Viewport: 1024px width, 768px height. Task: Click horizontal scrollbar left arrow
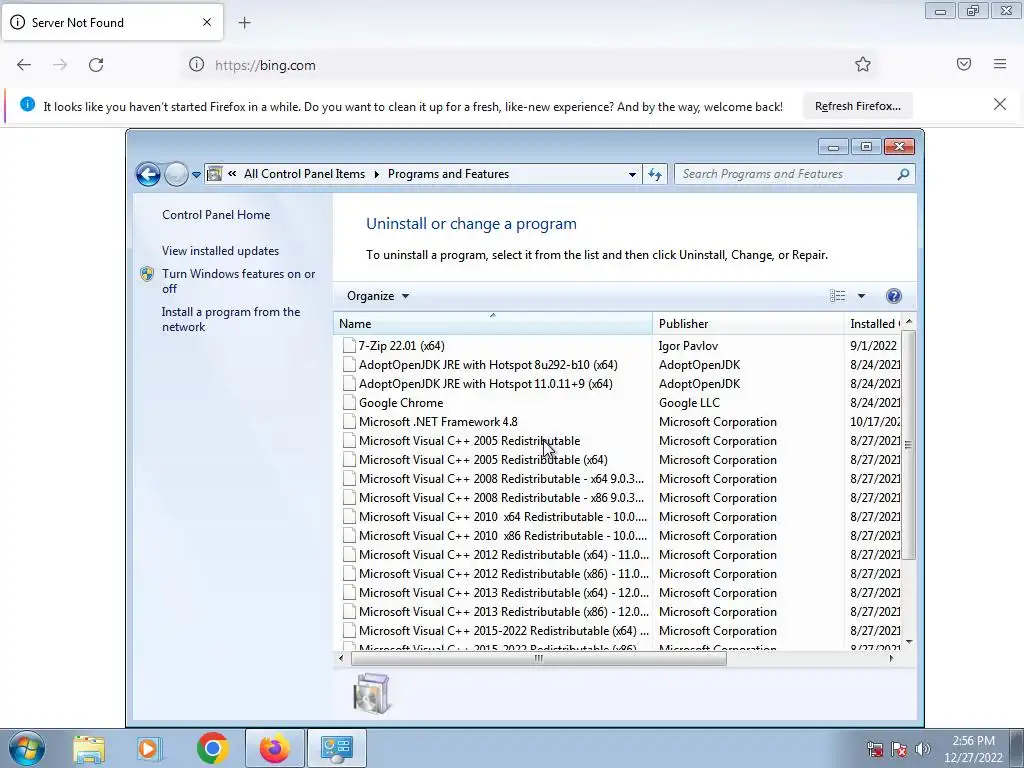341,658
